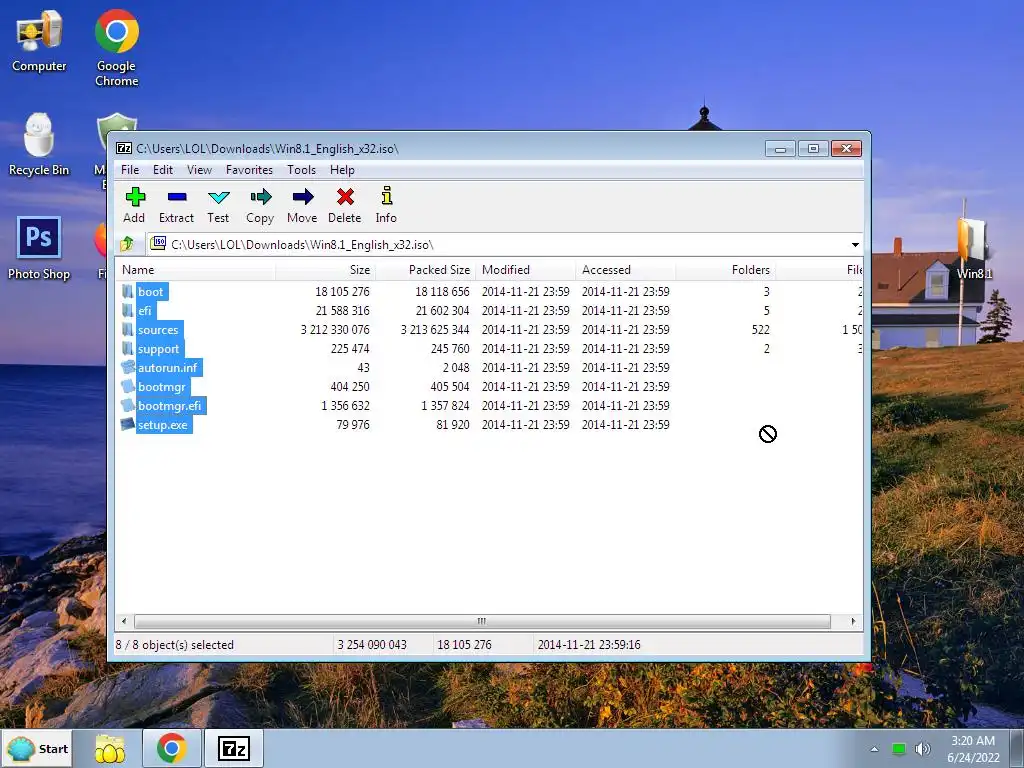
Task: Click '8 / 8 object(s) selected' status
Action: [174, 645]
